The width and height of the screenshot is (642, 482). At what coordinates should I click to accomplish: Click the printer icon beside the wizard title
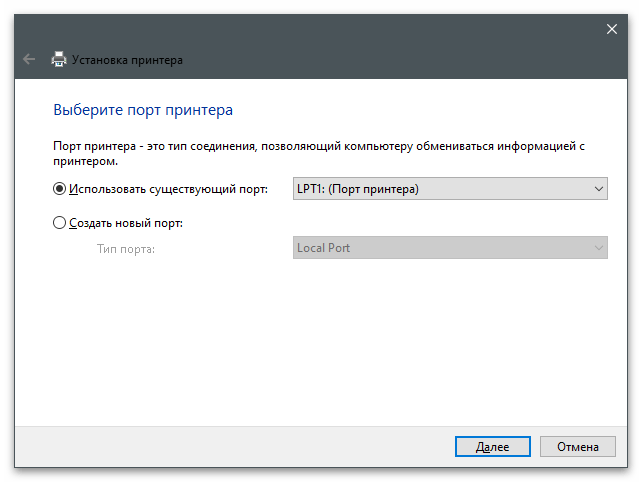click(x=59, y=60)
